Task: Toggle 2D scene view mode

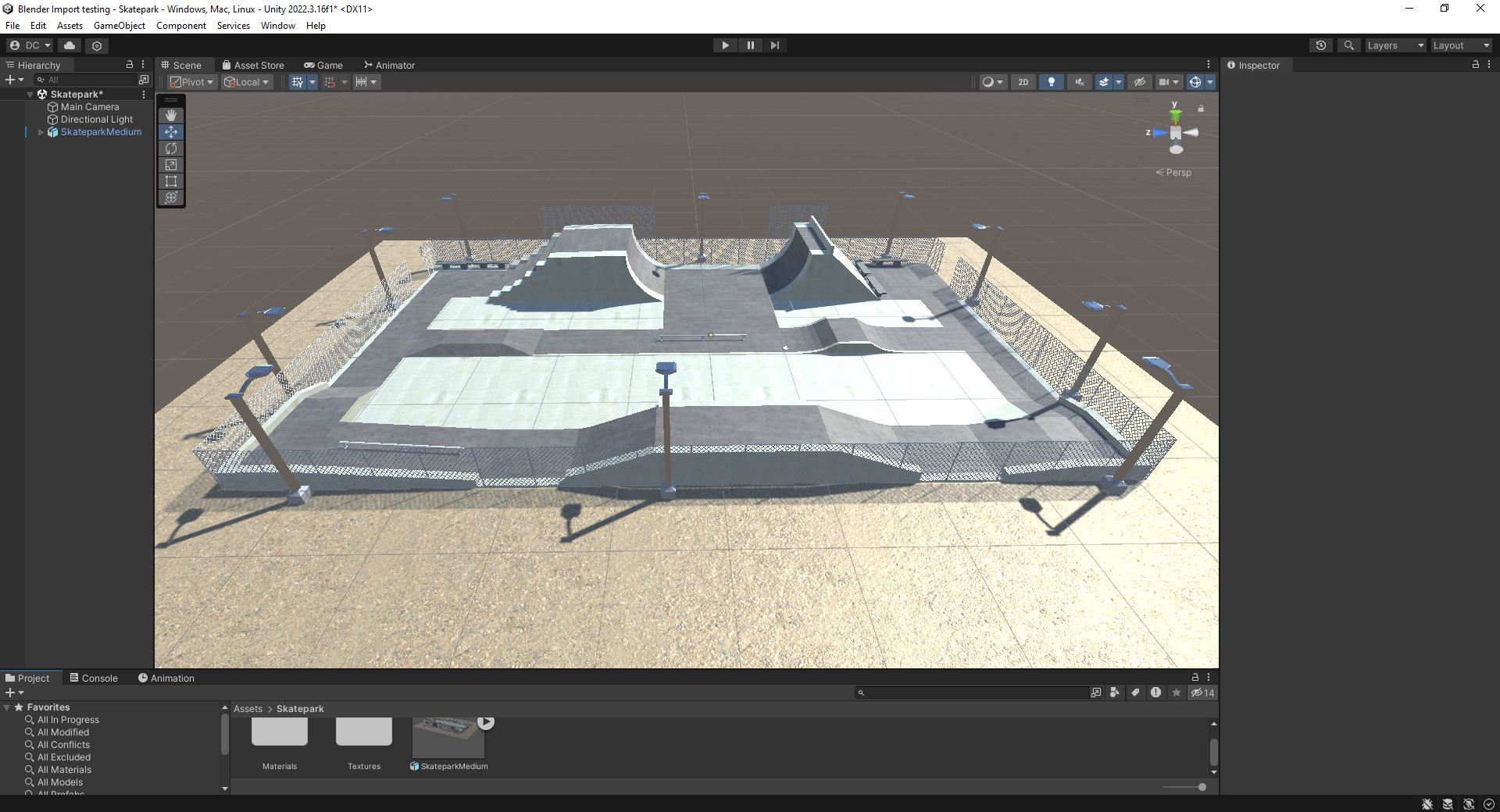Action: pos(1023,82)
